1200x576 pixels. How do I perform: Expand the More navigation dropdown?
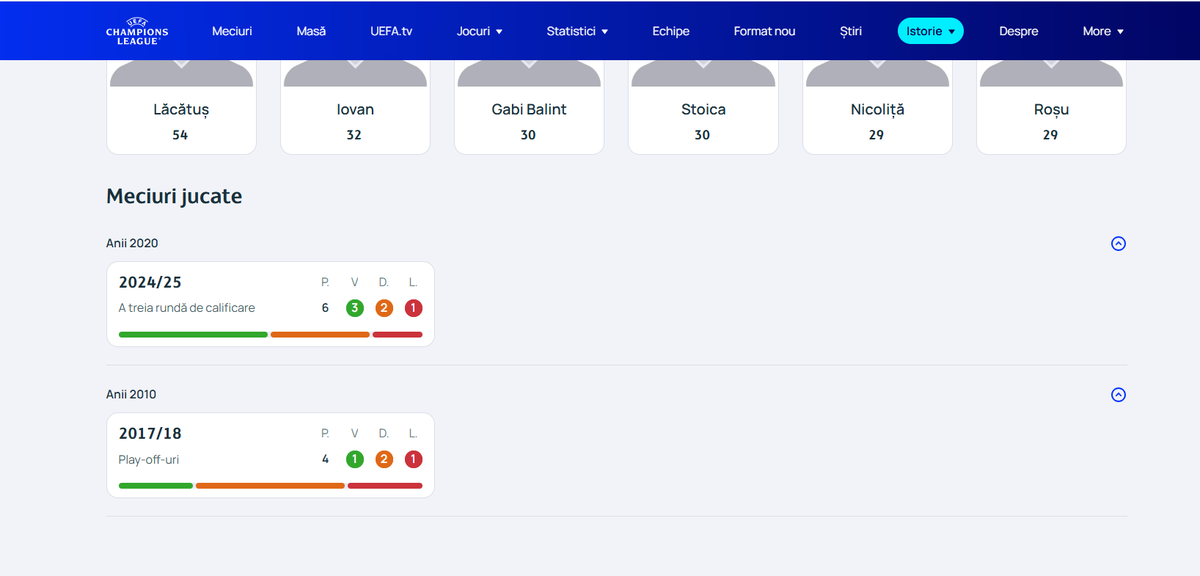click(x=1102, y=31)
